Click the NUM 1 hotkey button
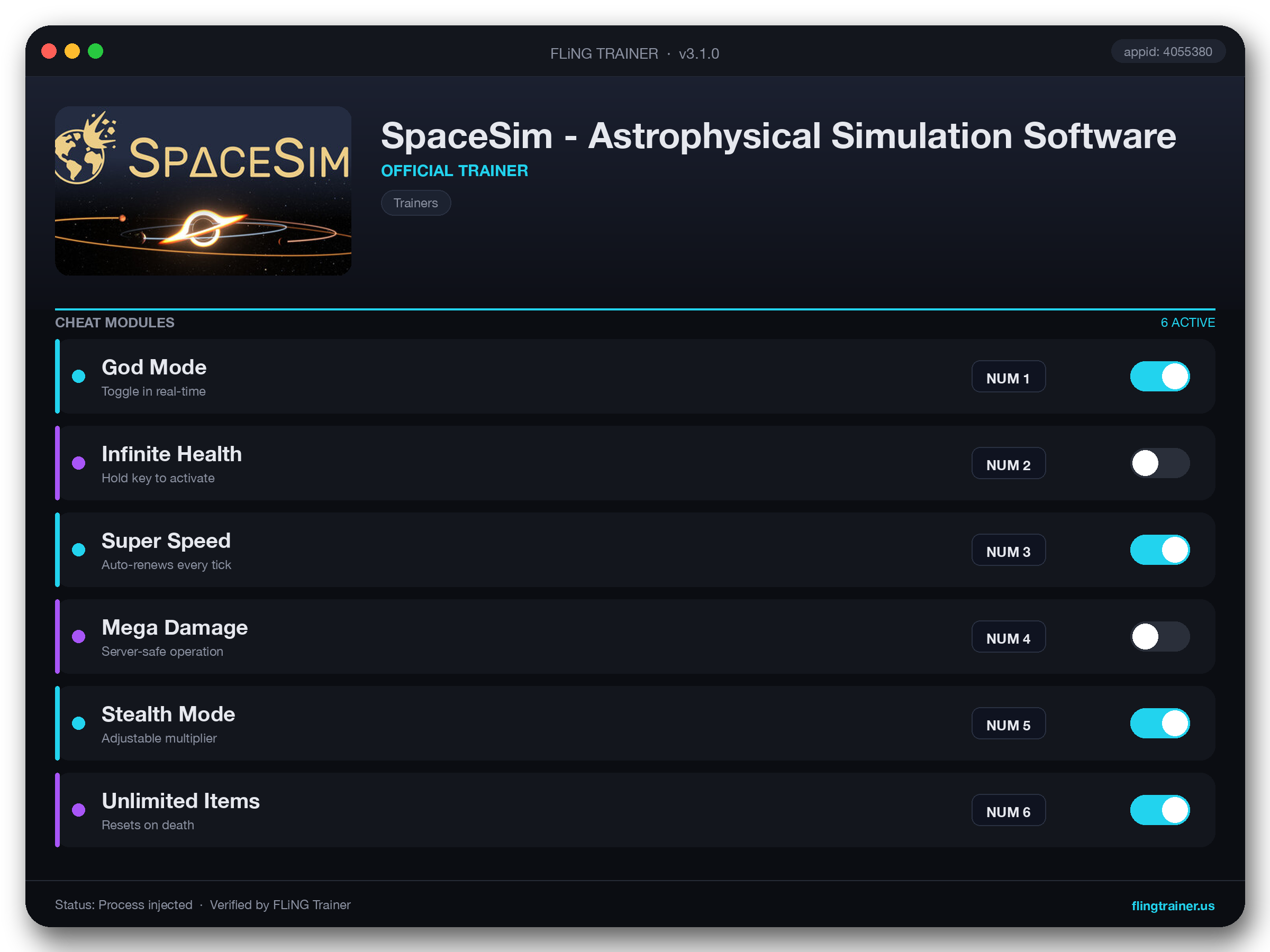1270x952 pixels. 1008,377
